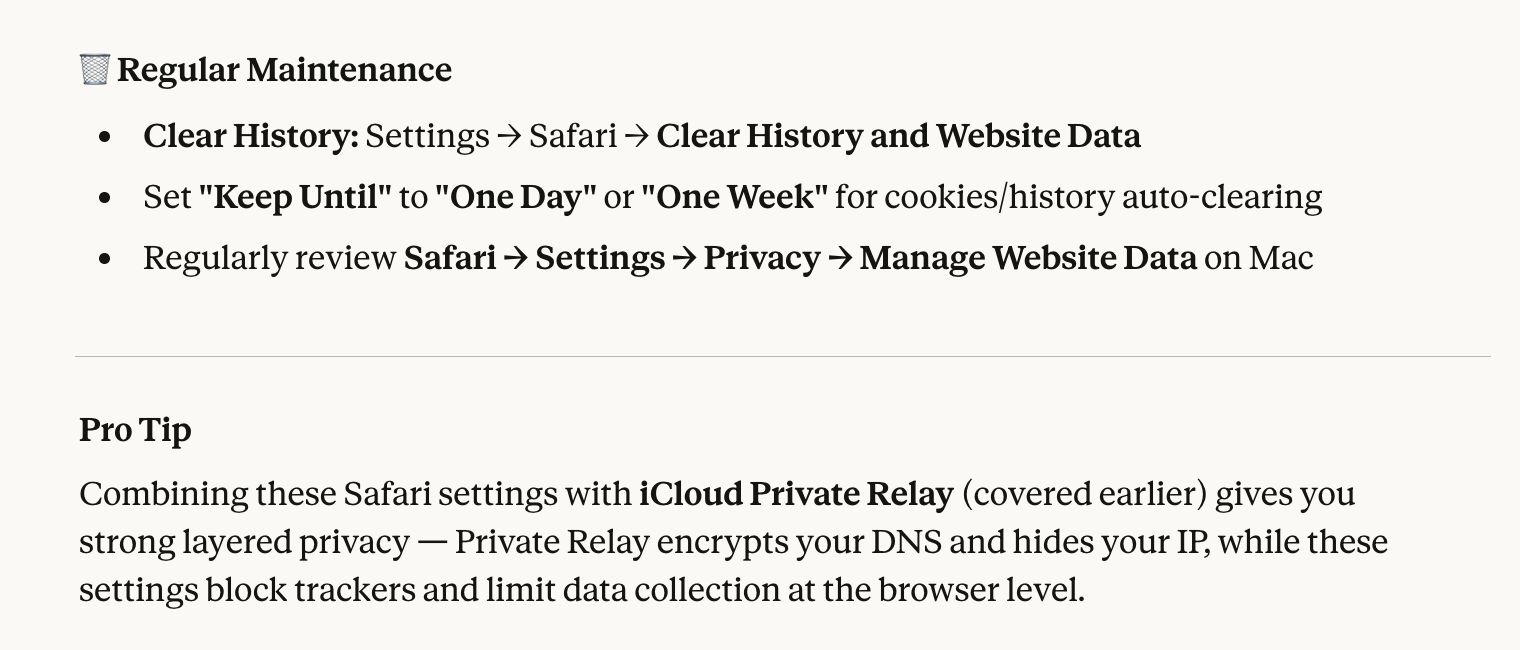This screenshot has height=650, width=1520.
Task: Click the words Regularly review
Action: pos(269,258)
